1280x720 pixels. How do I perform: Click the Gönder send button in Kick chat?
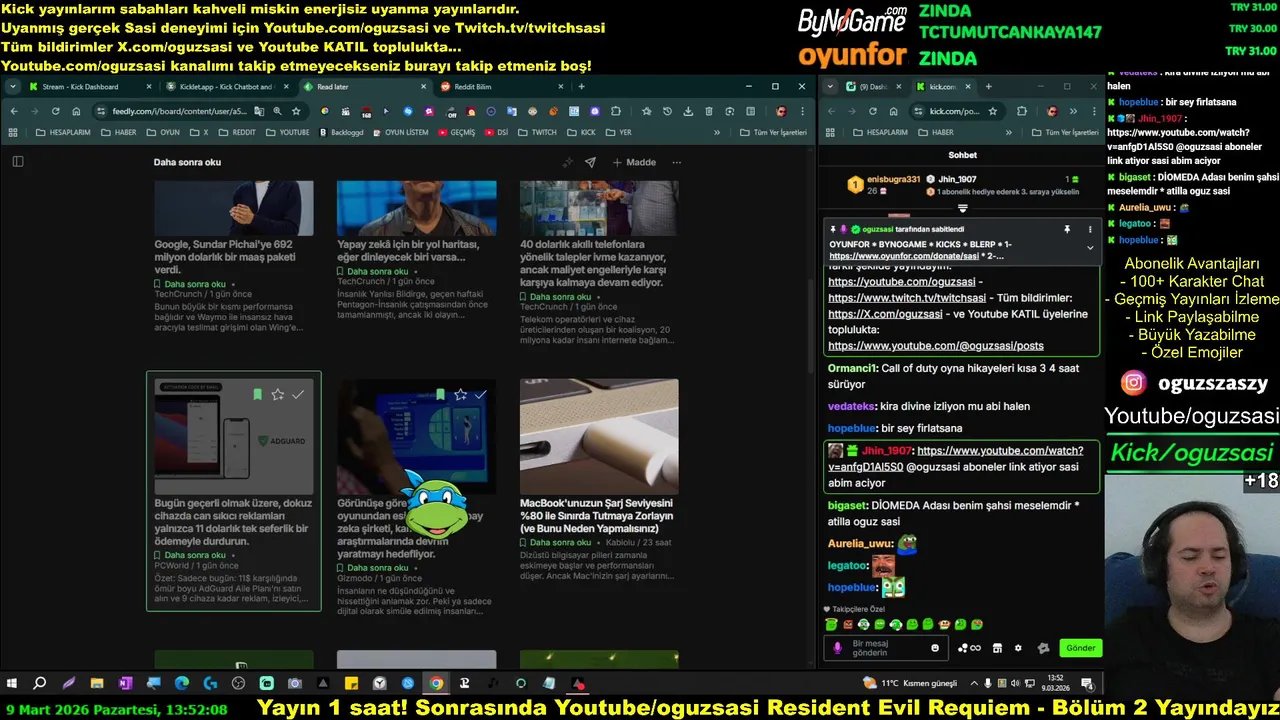[1080, 648]
